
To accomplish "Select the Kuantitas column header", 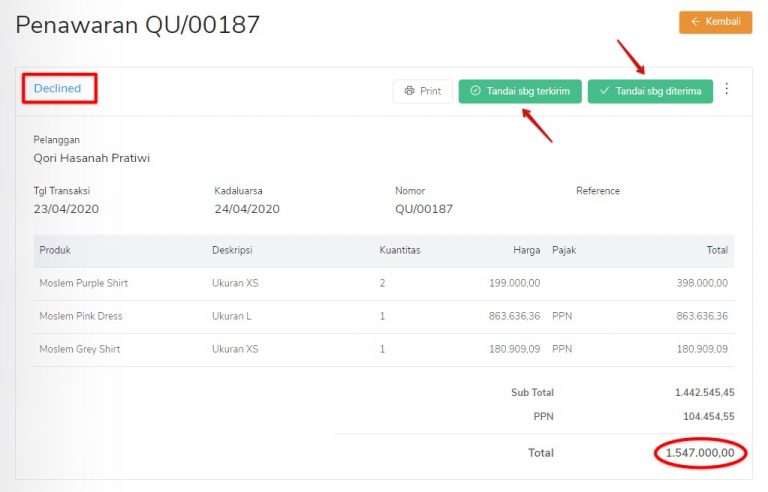I will [x=400, y=250].
